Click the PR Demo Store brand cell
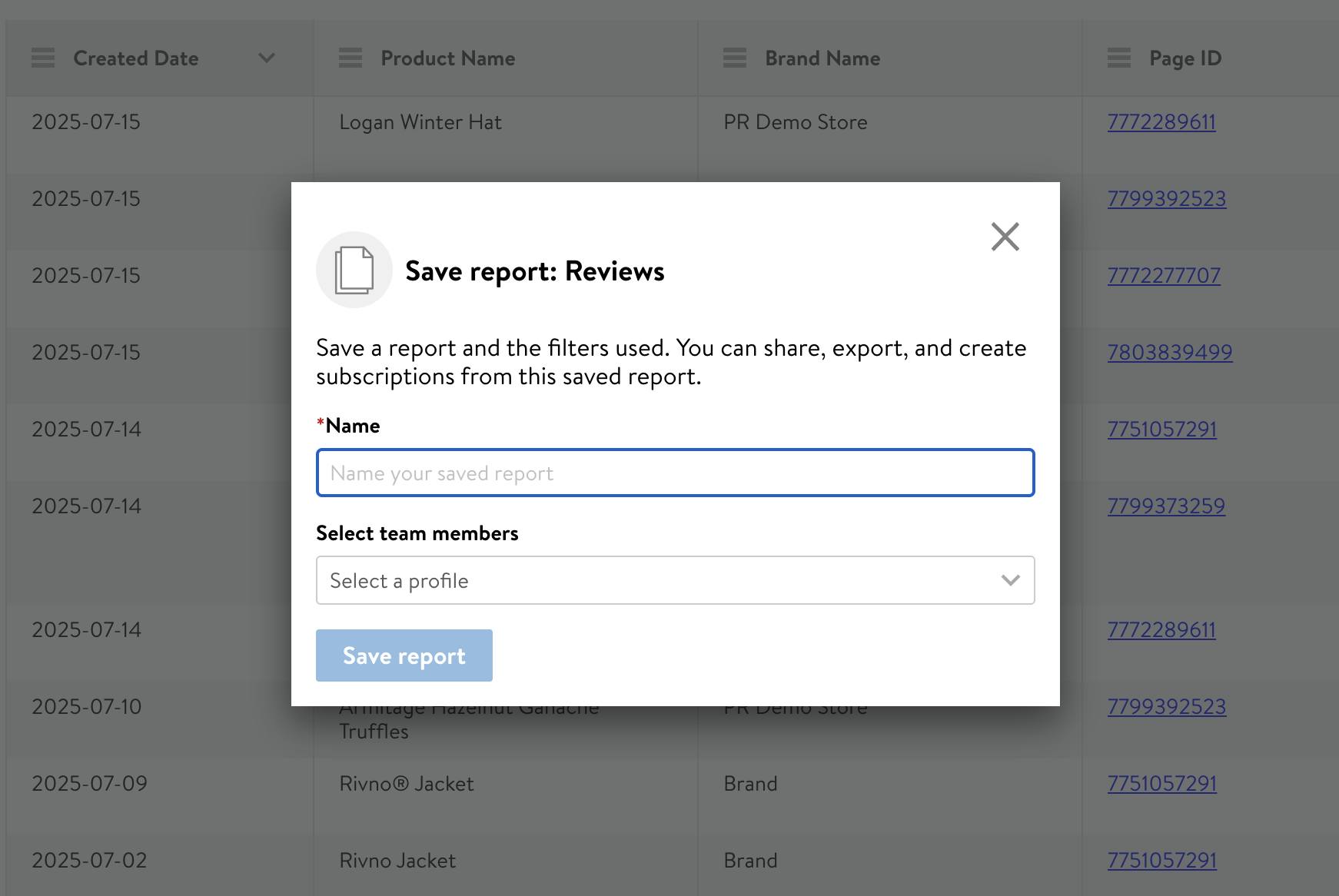The width and height of the screenshot is (1339, 896). tap(795, 122)
